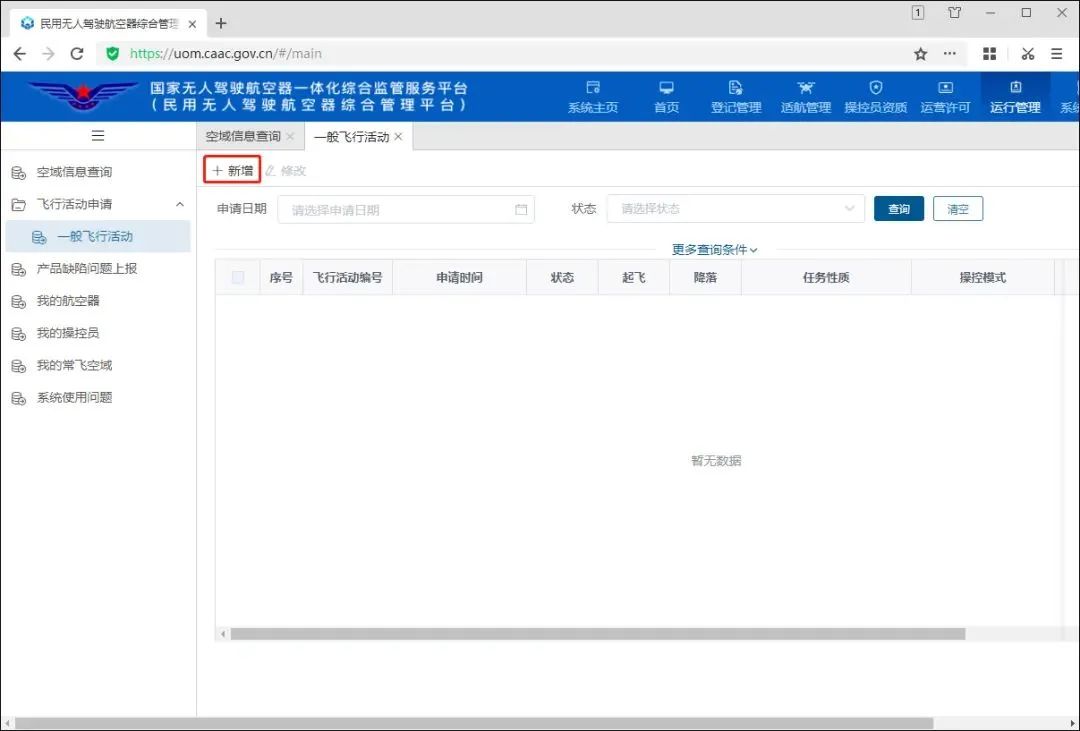This screenshot has height=731, width=1080.
Task: Open 适航管理 drone icon in header
Action: [805, 89]
